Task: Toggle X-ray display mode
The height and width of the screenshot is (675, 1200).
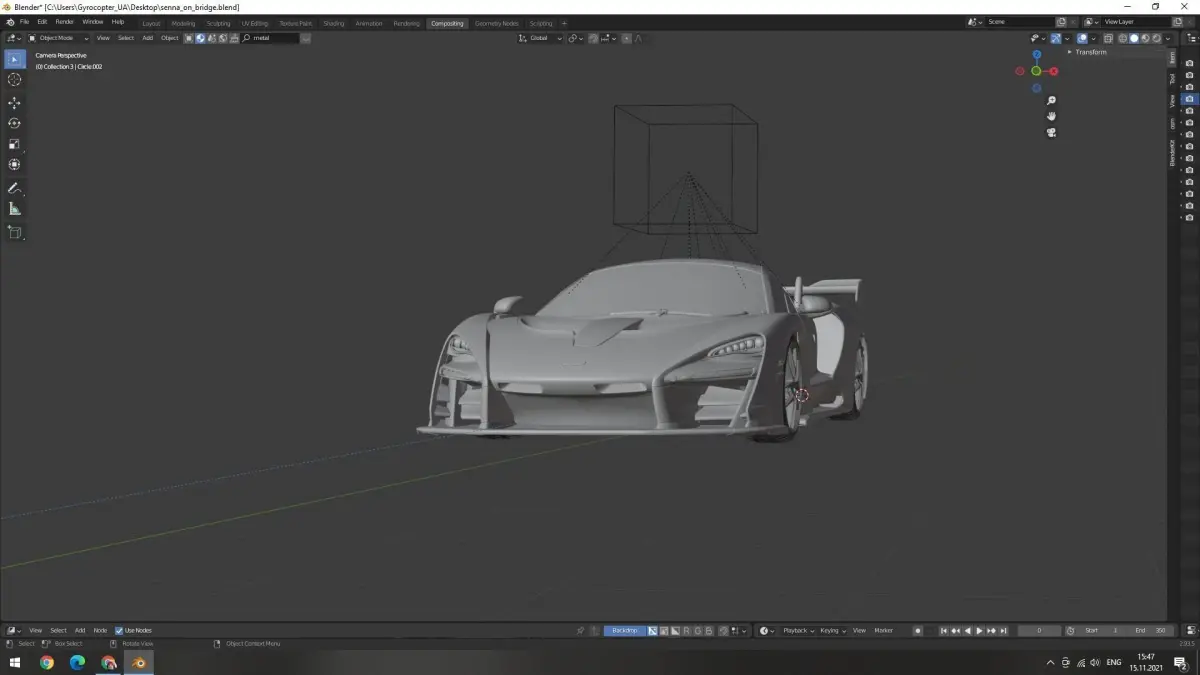Action: coord(1107,38)
